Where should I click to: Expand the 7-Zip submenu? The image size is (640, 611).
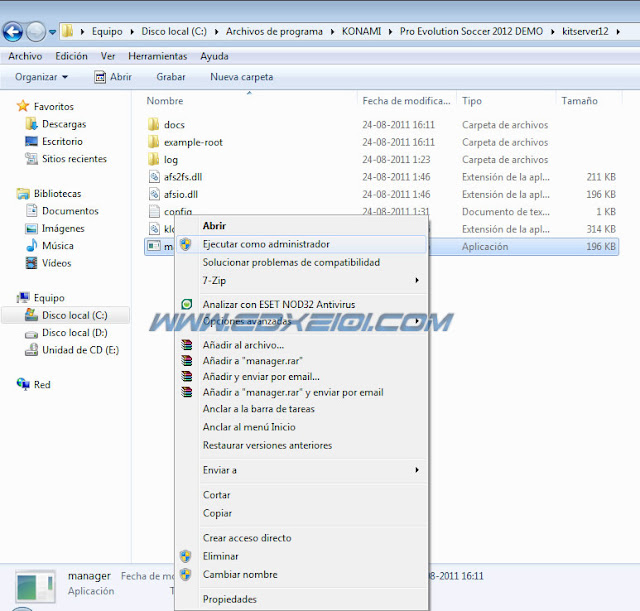(417, 280)
